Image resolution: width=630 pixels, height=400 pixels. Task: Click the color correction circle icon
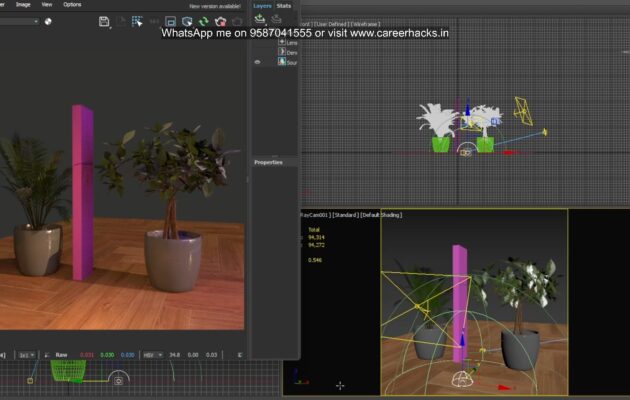[x=48, y=21]
